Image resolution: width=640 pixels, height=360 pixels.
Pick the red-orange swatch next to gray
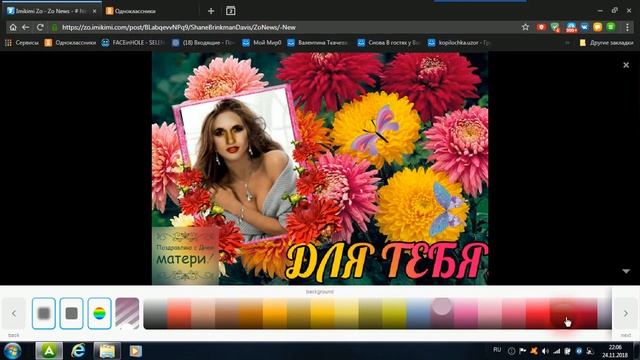[179, 313]
